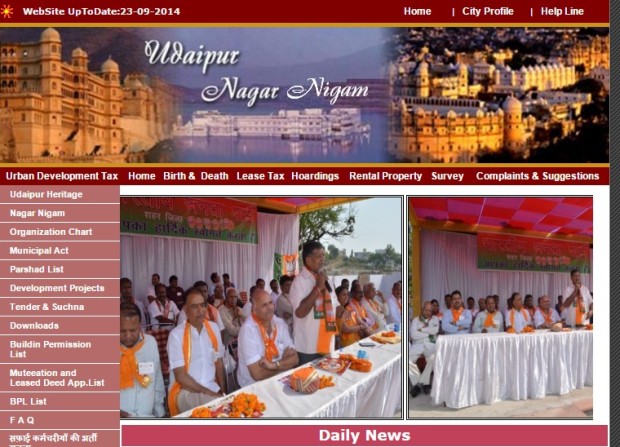Open the Survey menu item
The image size is (620, 447).
447,176
